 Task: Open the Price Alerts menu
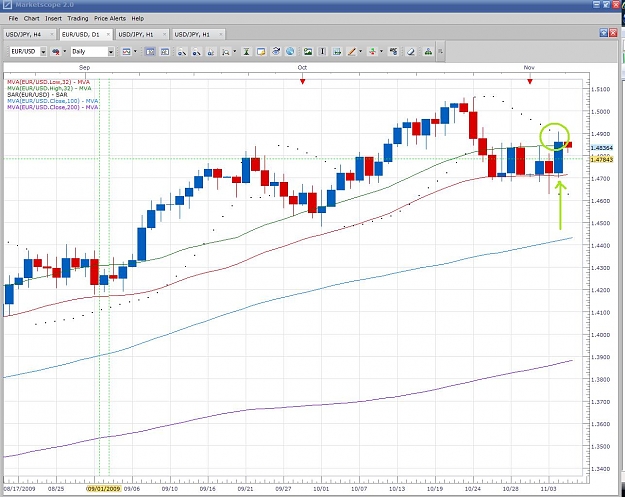pyautogui.click(x=110, y=18)
